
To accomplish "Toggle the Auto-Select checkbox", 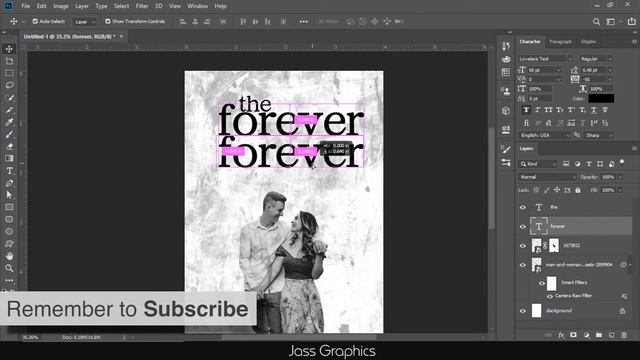I will 35,21.
